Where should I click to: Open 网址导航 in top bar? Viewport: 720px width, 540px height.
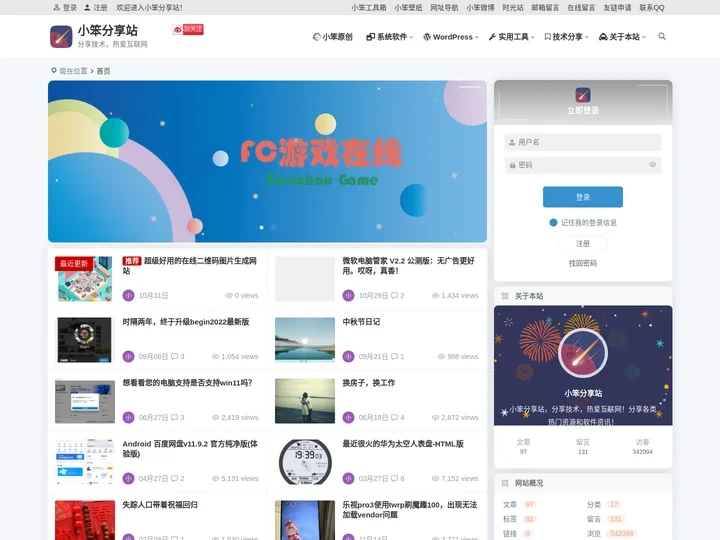444,7
